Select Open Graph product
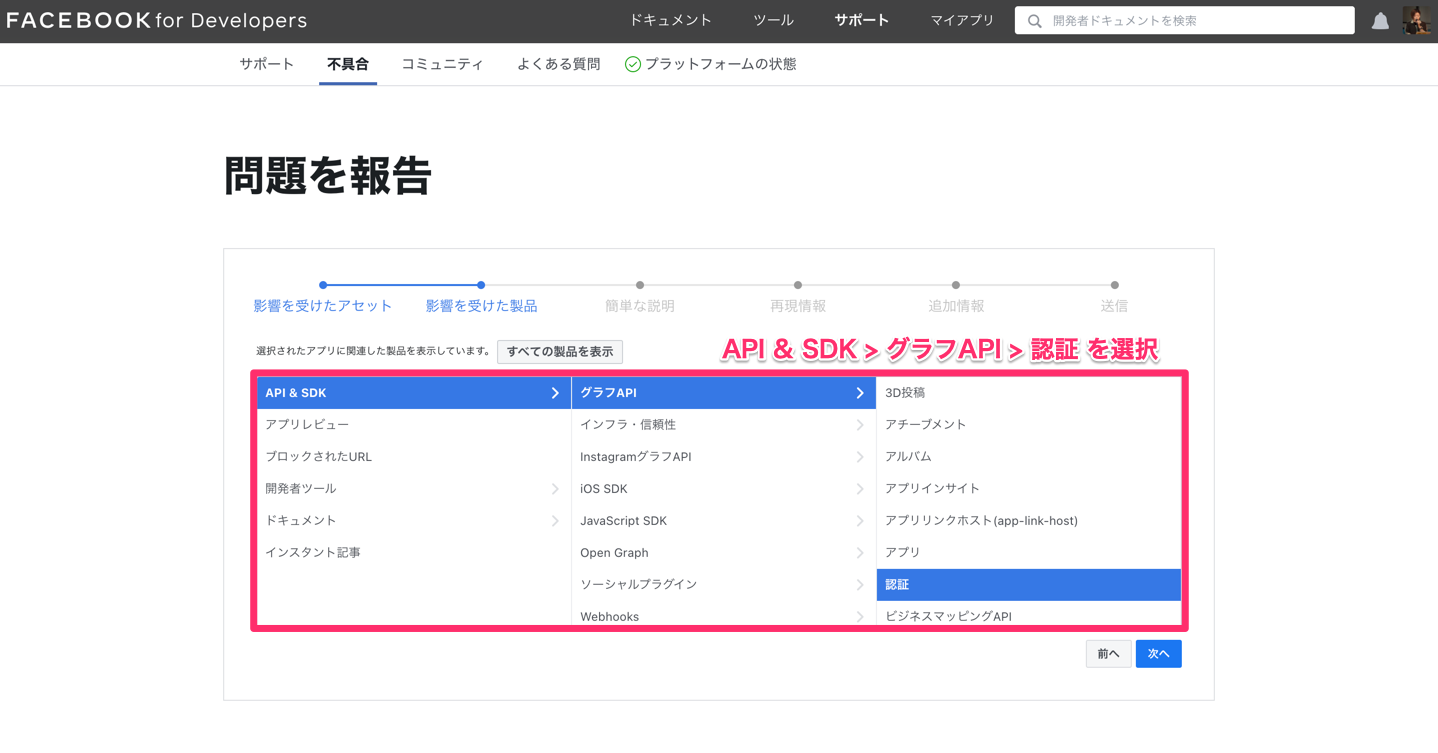 tap(723, 553)
